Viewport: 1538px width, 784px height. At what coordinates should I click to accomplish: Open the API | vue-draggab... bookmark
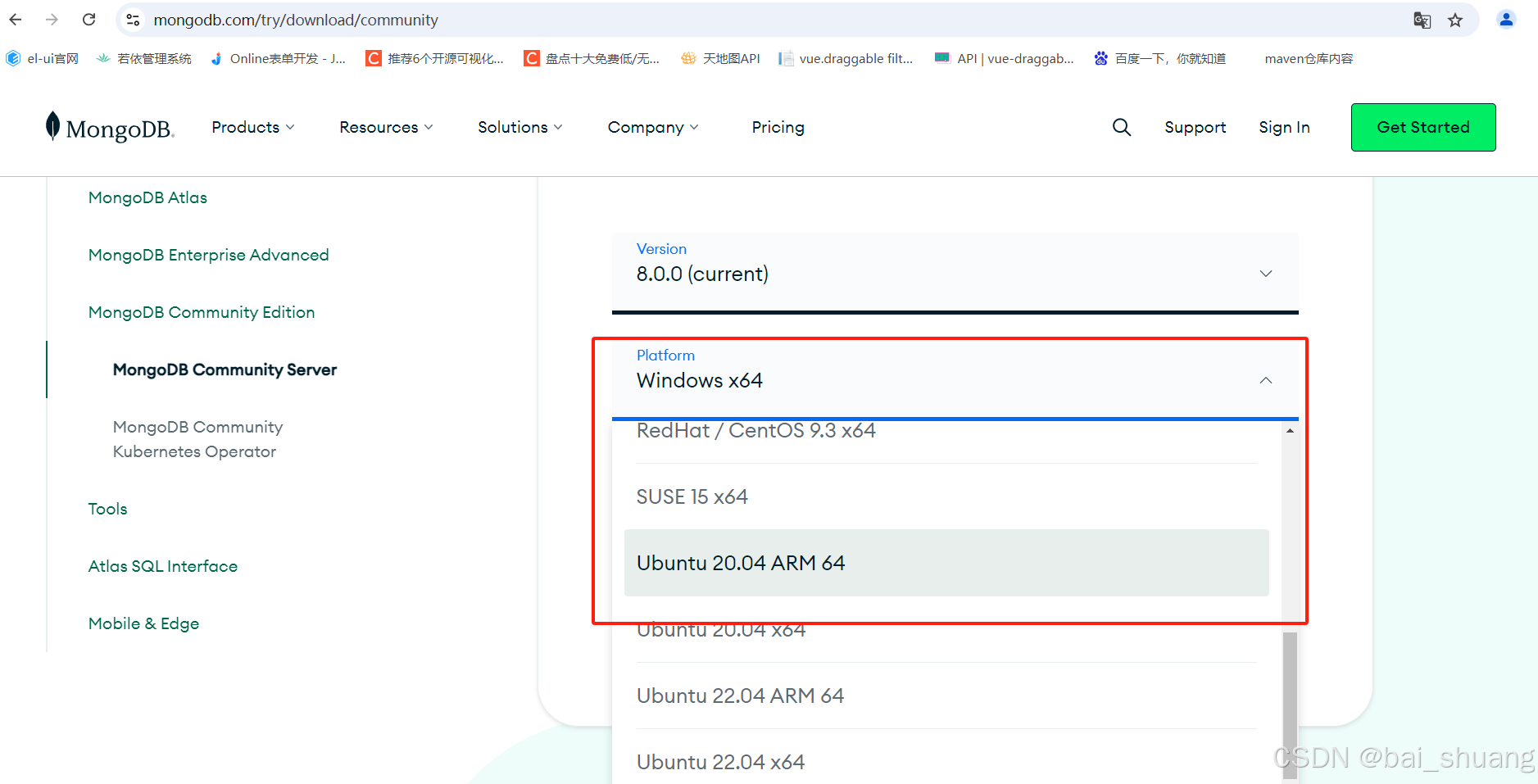1005,58
